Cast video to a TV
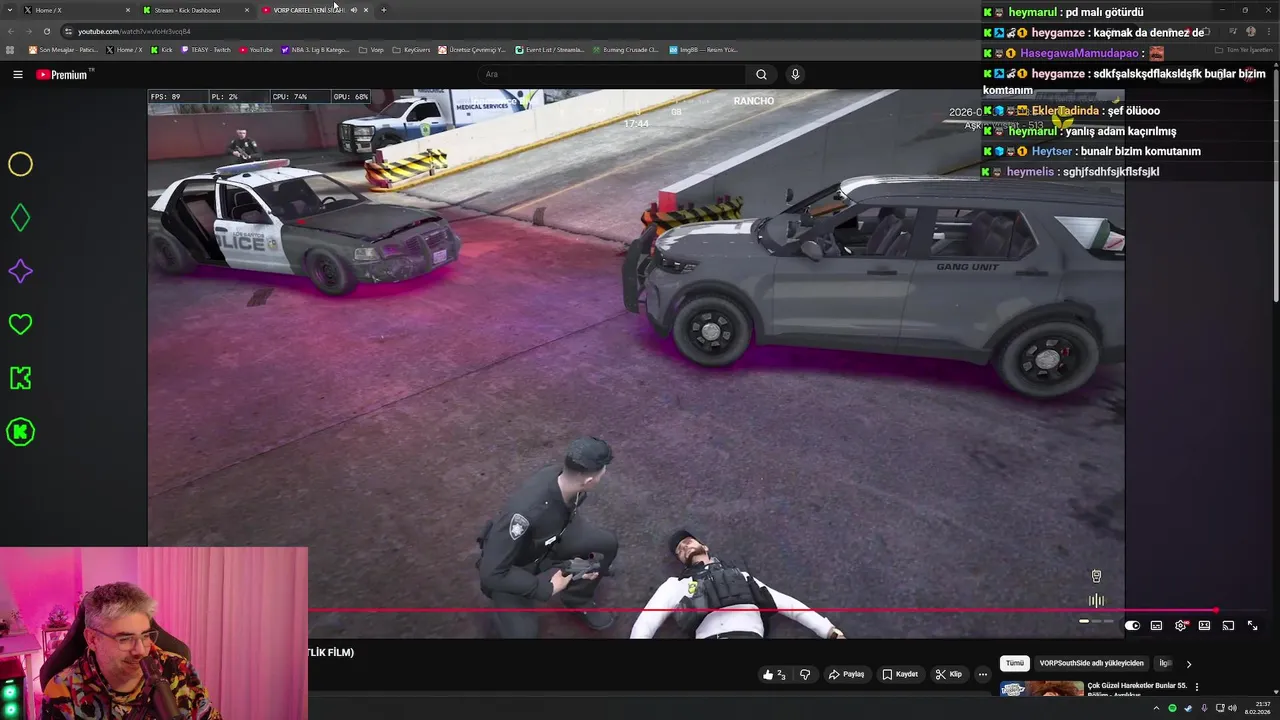Viewport: 1280px width, 720px height. point(1228,626)
